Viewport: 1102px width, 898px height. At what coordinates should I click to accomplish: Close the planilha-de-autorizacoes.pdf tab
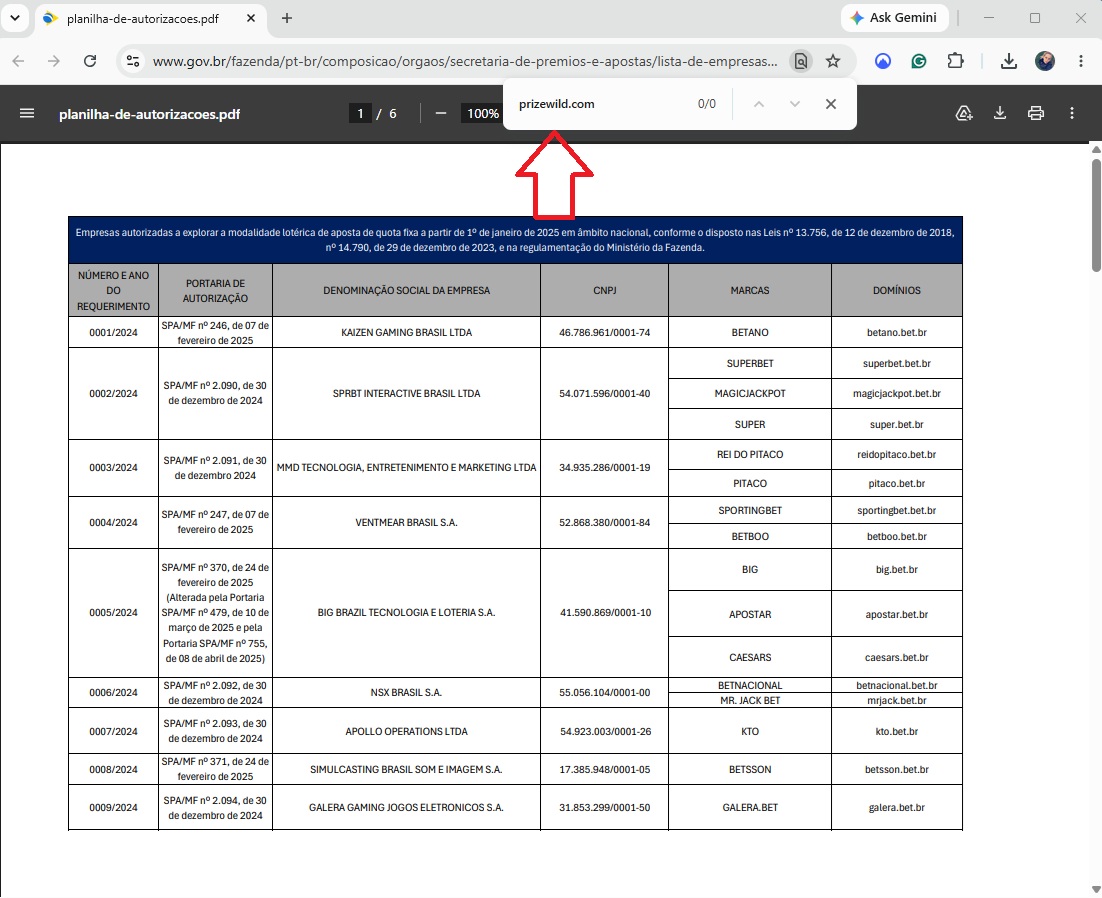251,19
